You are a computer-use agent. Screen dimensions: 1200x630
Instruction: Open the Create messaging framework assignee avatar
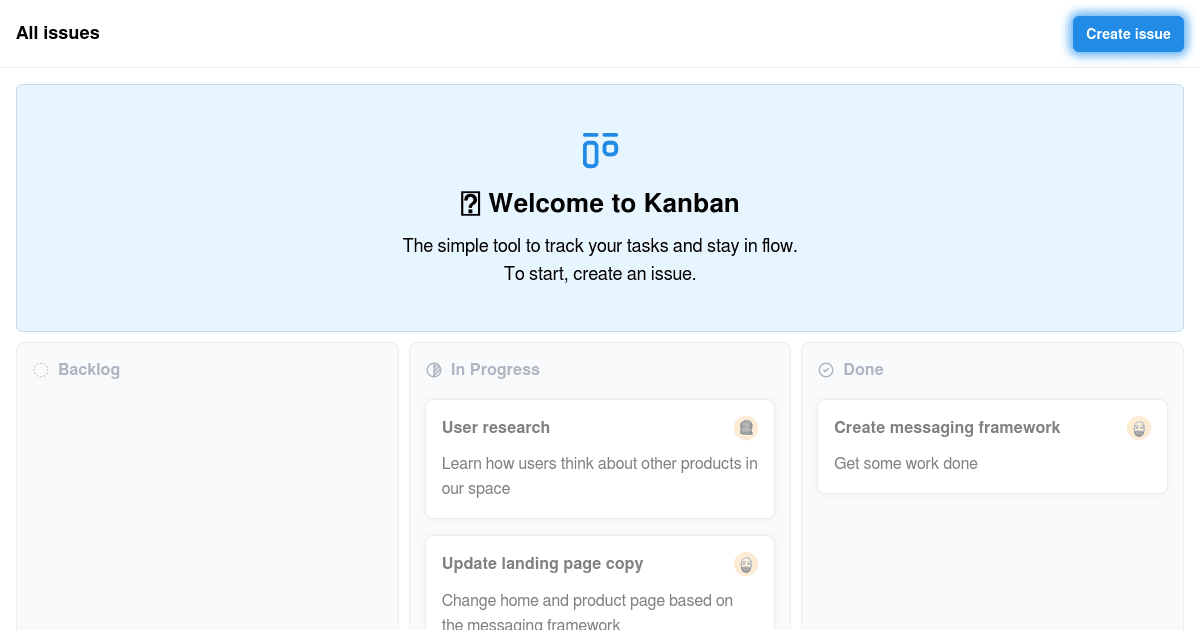[x=1139, y=428]
